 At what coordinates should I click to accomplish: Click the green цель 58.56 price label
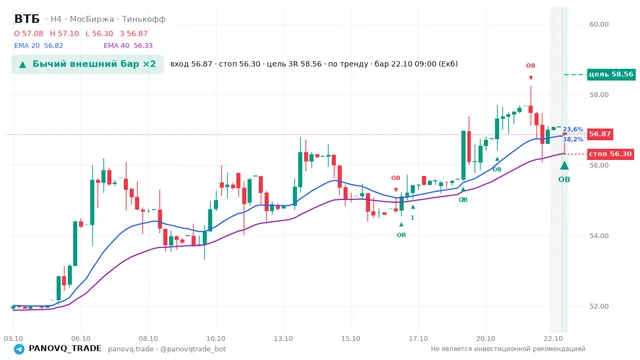pyautogui.click(x=611, y=74)
